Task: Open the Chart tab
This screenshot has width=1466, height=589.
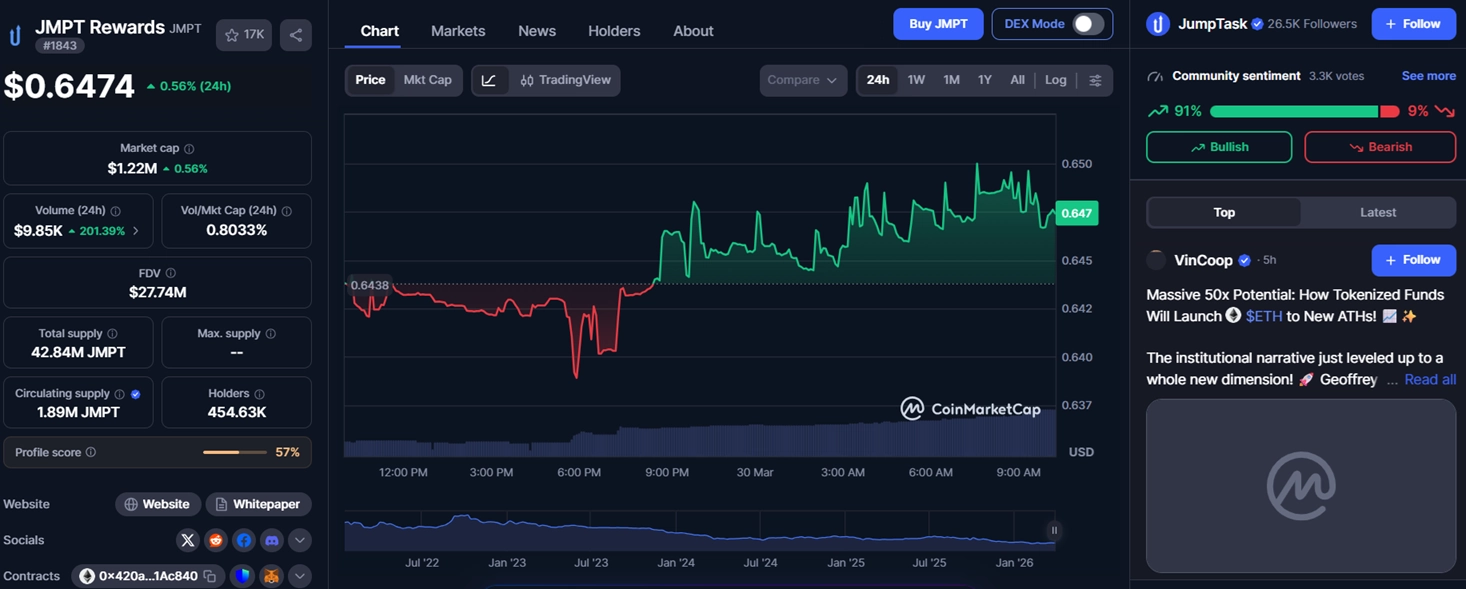Action: coord(379,31)
